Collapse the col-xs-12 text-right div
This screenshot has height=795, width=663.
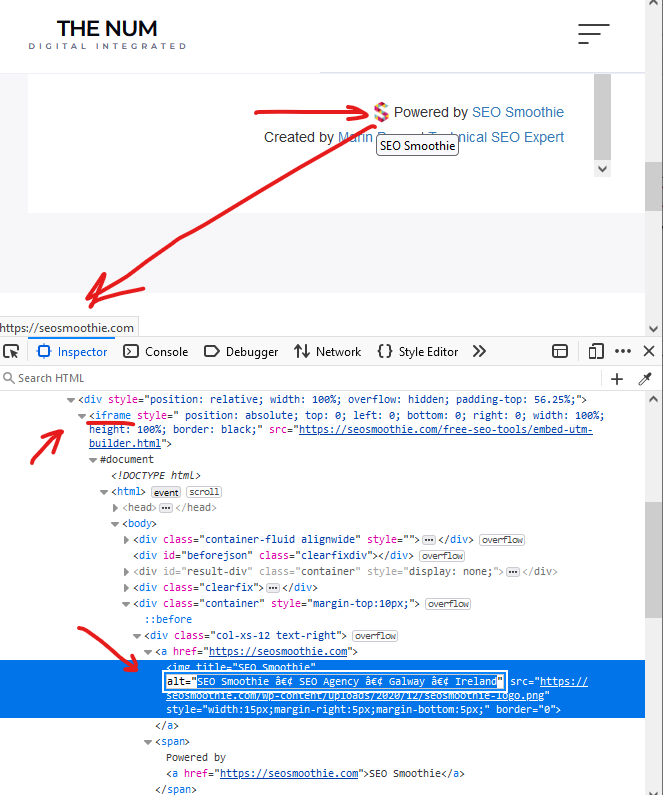pos(137,636)
